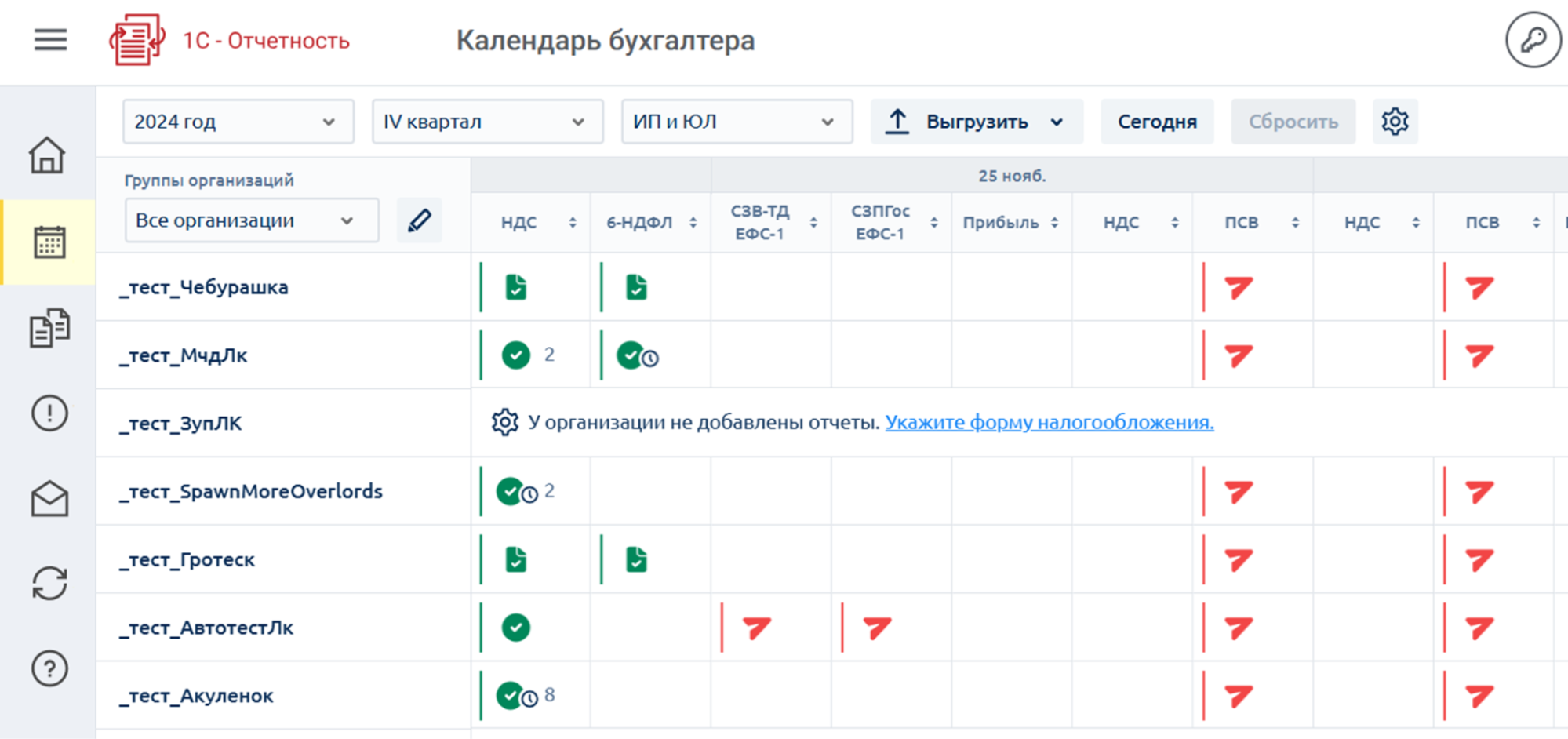Sort by the 6-НДФЛ column
Screen dimensions: 1568x739
coord(693,223)
